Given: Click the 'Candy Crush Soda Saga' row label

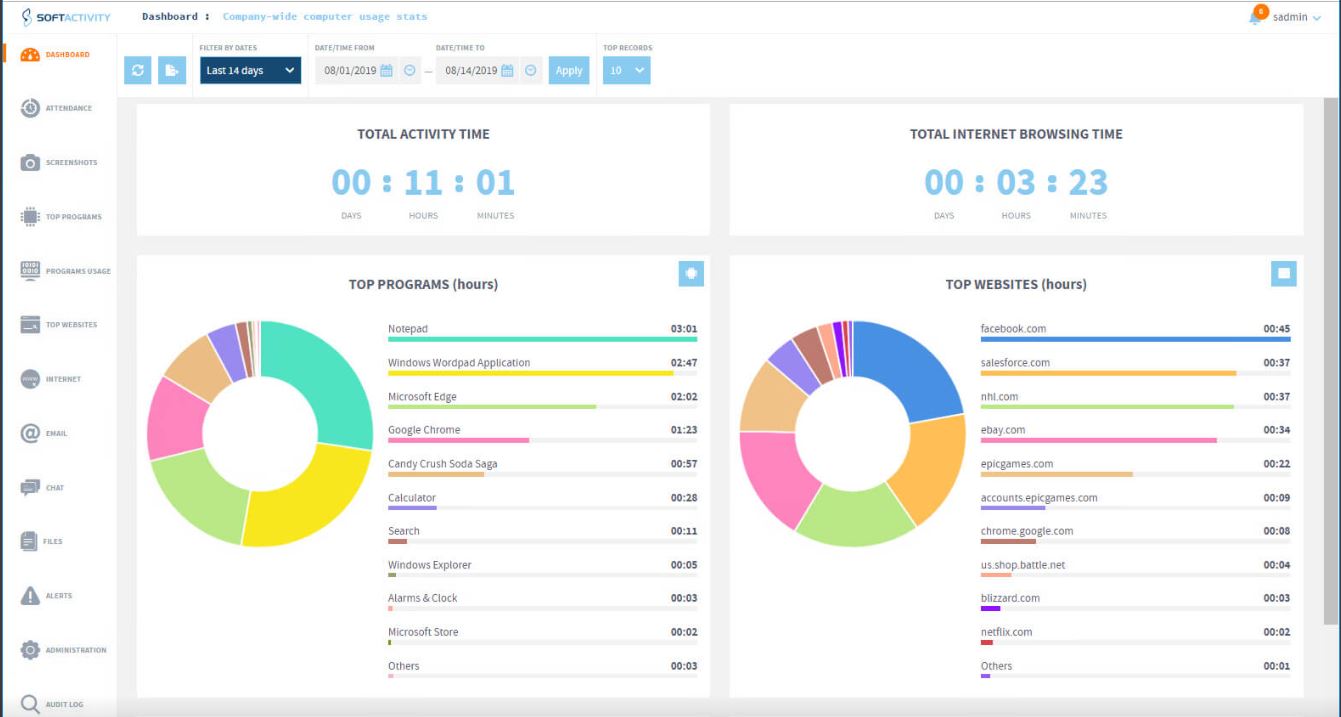Looking at the screenshot, I should [x=442, y=464].
